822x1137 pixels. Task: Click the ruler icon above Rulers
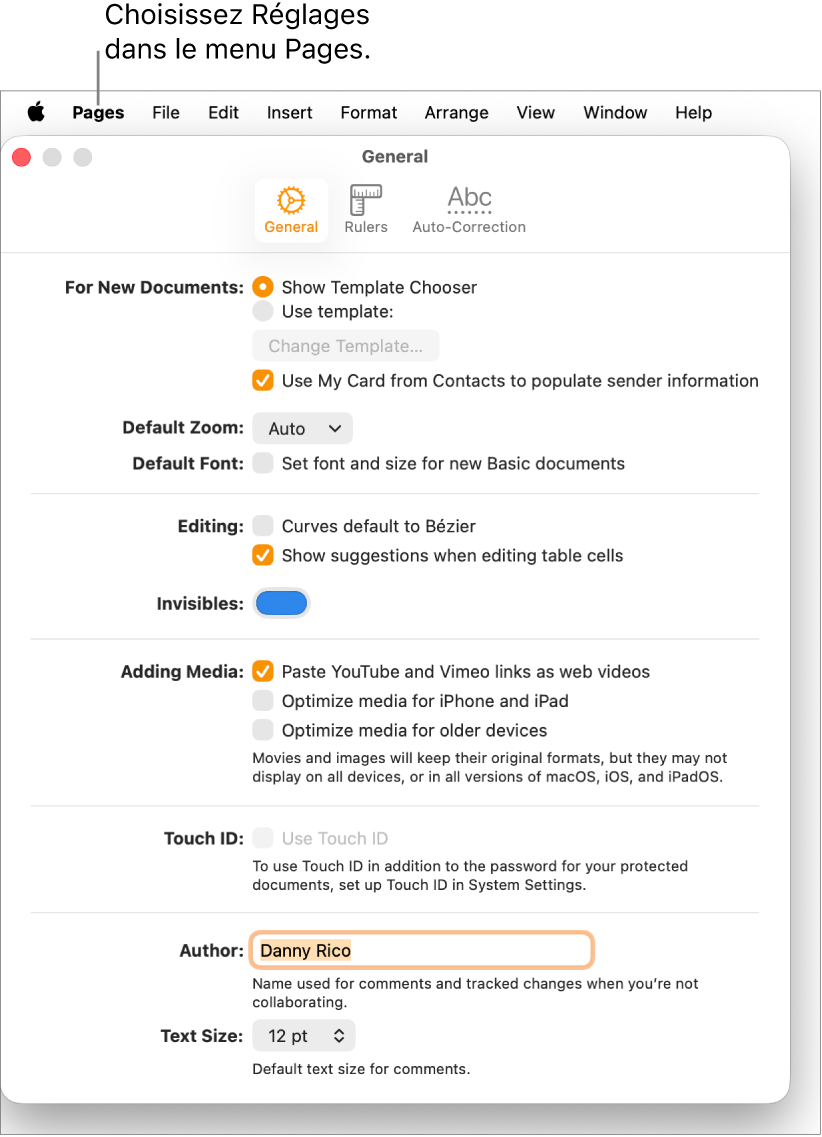pyautogui.click(x=365, y=198)
